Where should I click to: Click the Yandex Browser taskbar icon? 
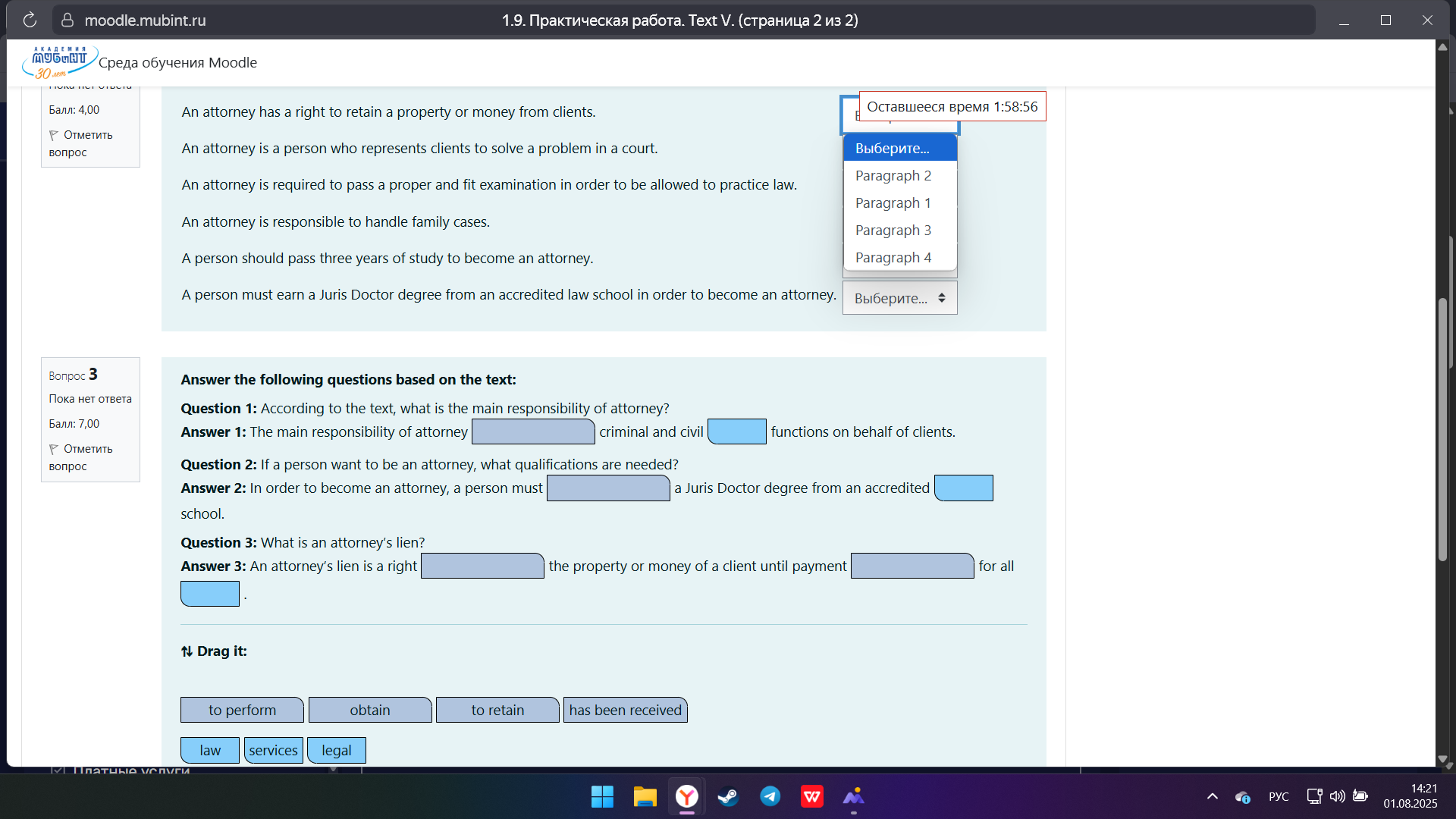686,796
